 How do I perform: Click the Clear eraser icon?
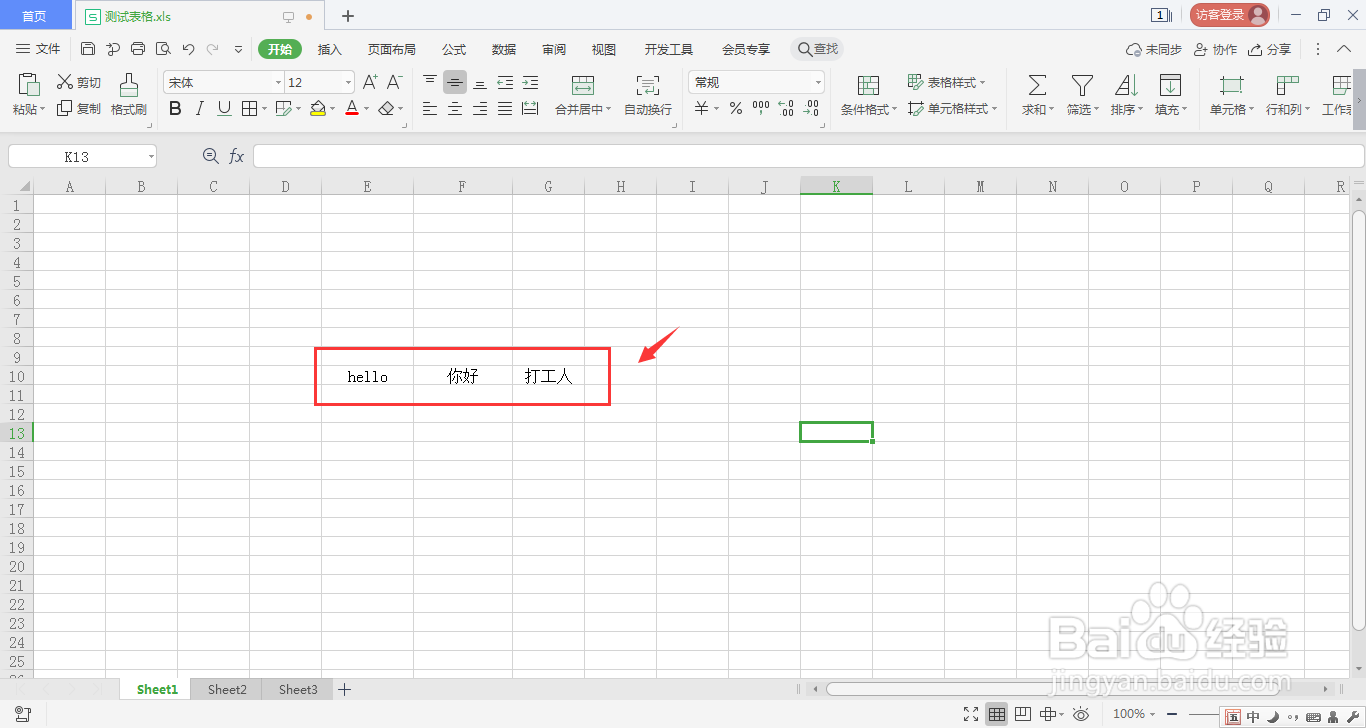click(387, 108)
